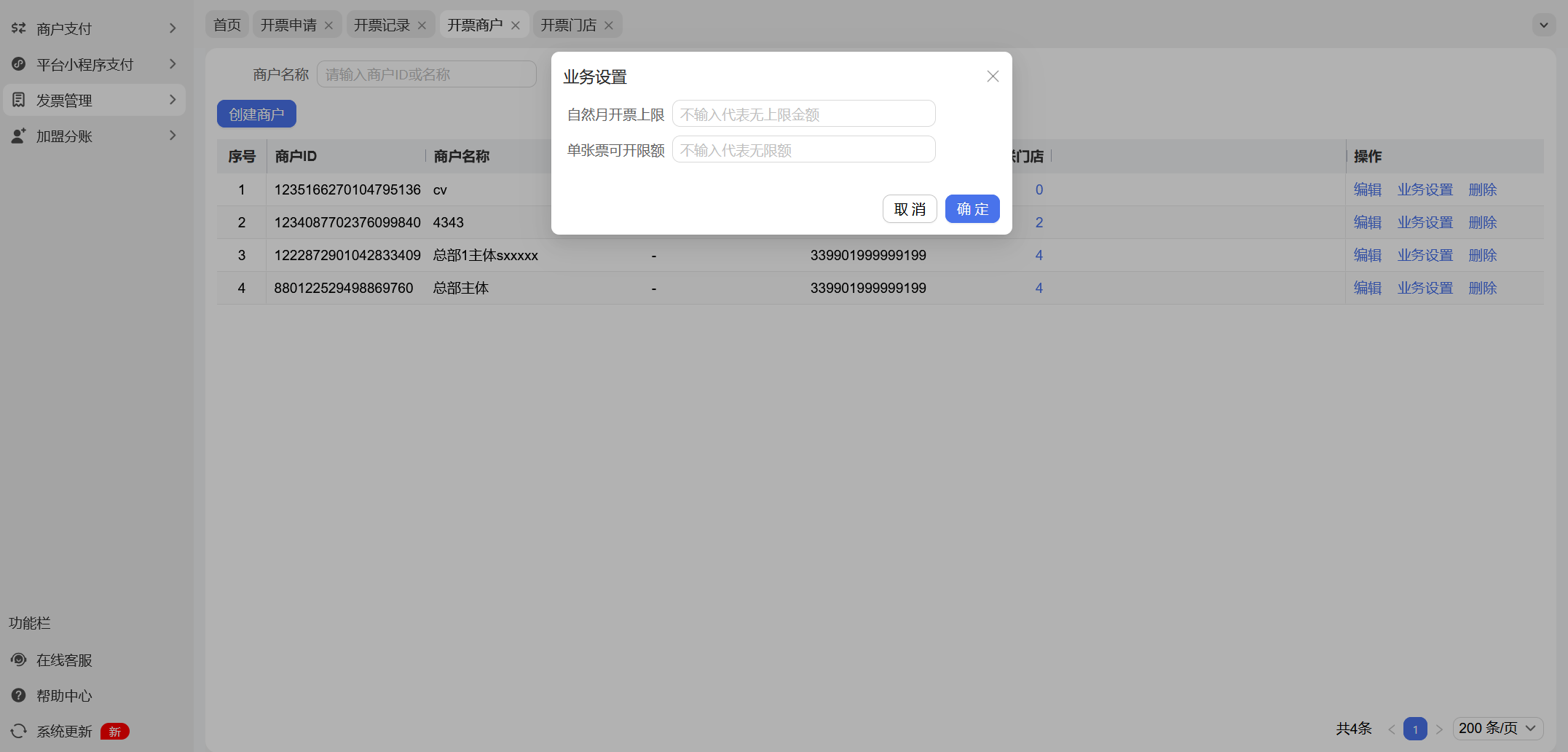Click 系统更新 with the 新 badge

[70, 731]
